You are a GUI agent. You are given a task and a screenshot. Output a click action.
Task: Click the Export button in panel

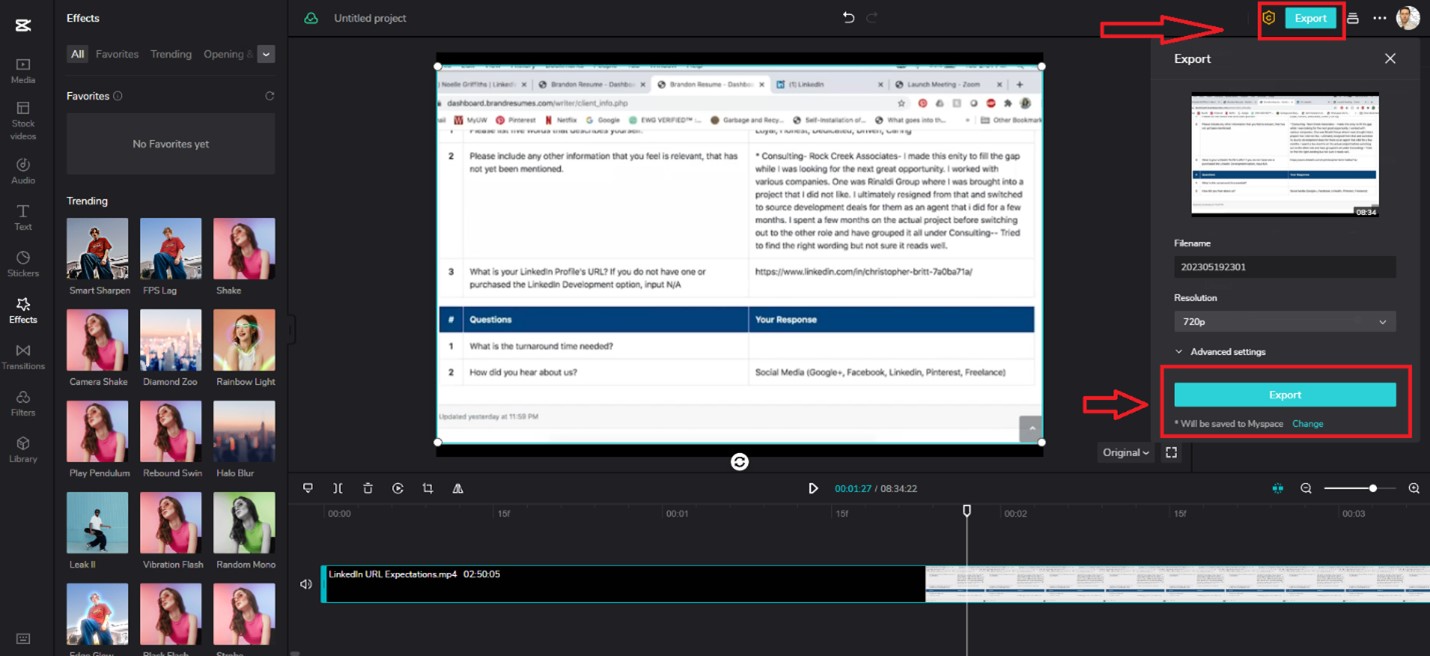pyautogui.click(x=1285, y=394)
